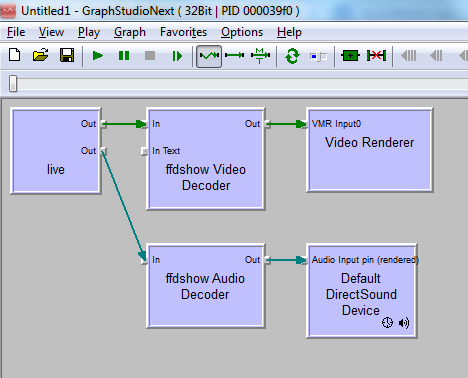Select the Video Renderer filter
This screenshot has width=468, height=378.
coord(370,150)
